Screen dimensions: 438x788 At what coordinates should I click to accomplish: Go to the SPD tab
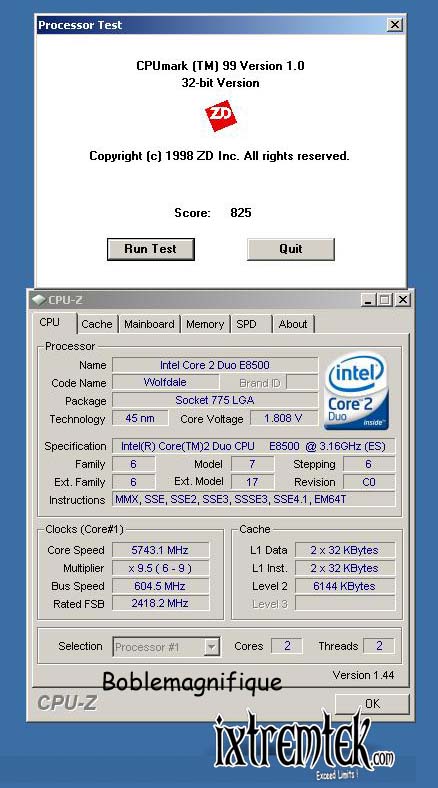click(x=247, y=325)
